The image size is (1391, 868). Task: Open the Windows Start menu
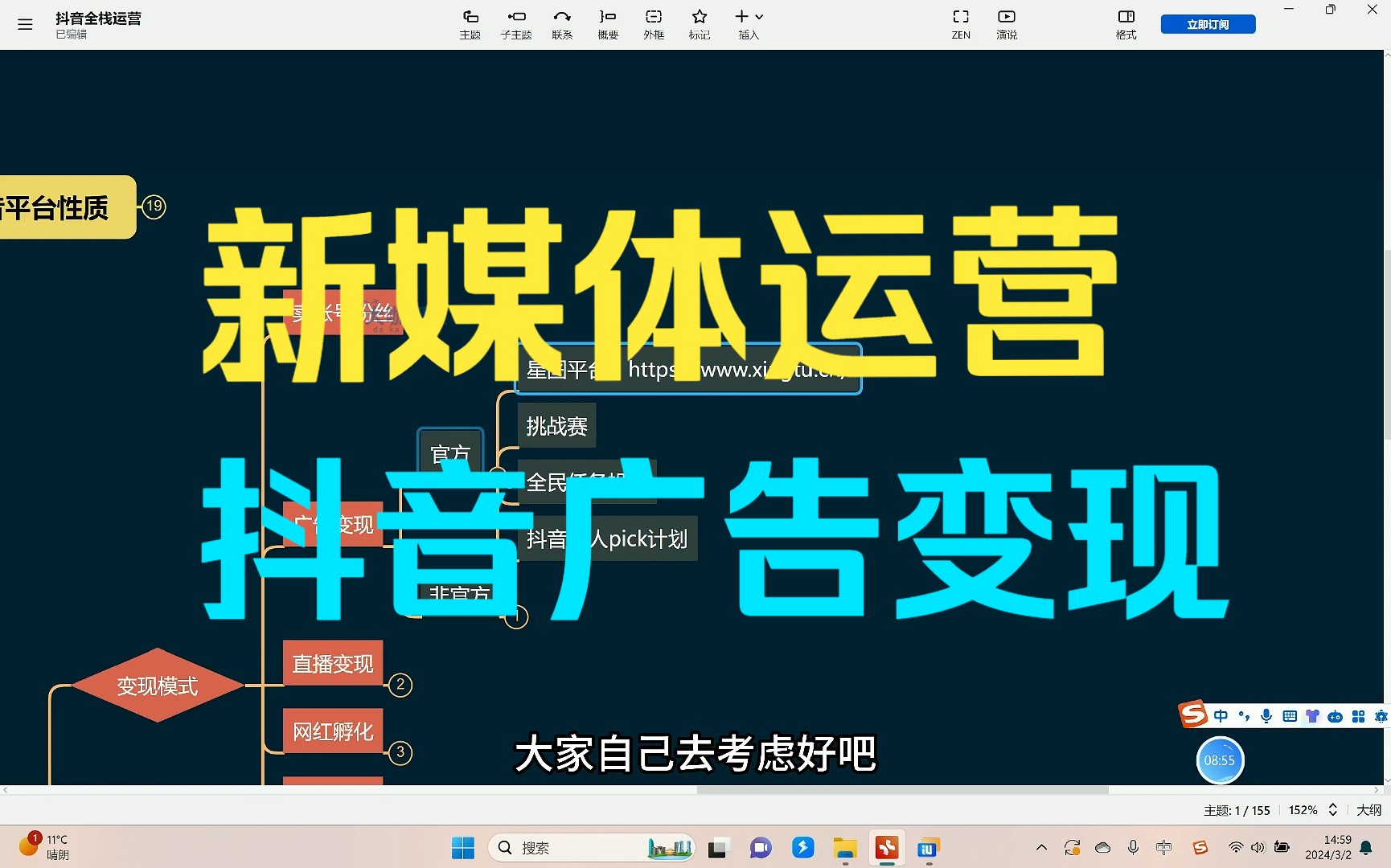coord(463,848)
